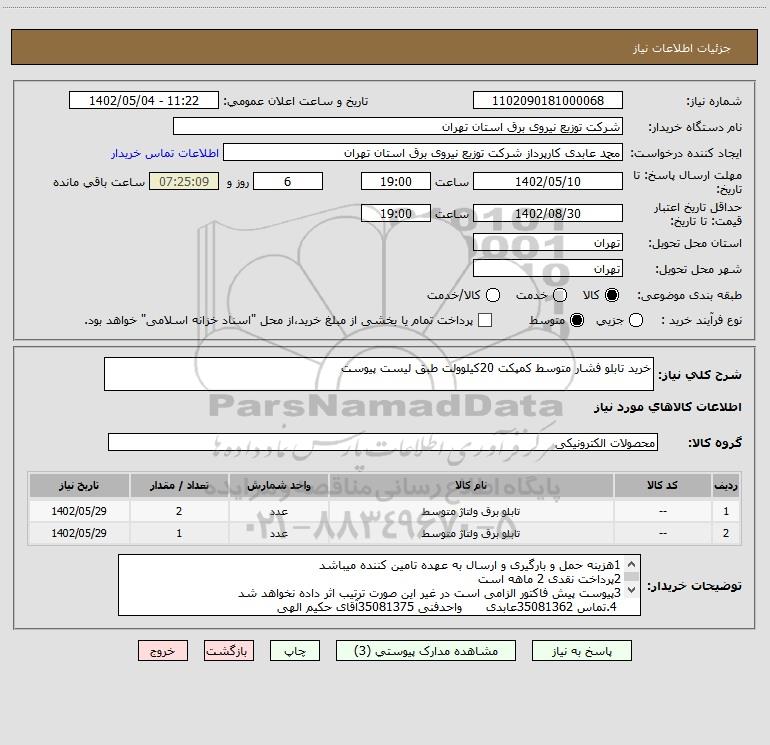This screenshot has width=770, height=745.
Task: Click the remaining time 07:25:09 field
Action: 184,182
